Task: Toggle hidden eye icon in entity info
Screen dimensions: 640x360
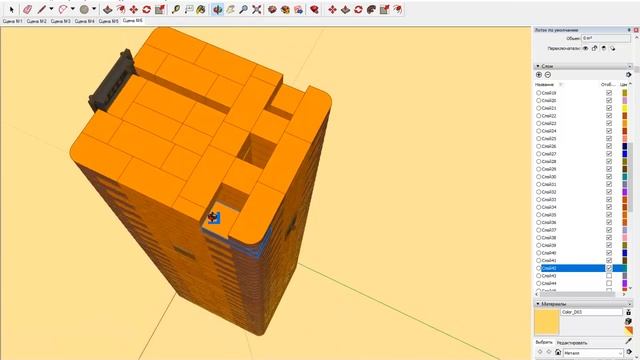Action: tap(585, 48)
